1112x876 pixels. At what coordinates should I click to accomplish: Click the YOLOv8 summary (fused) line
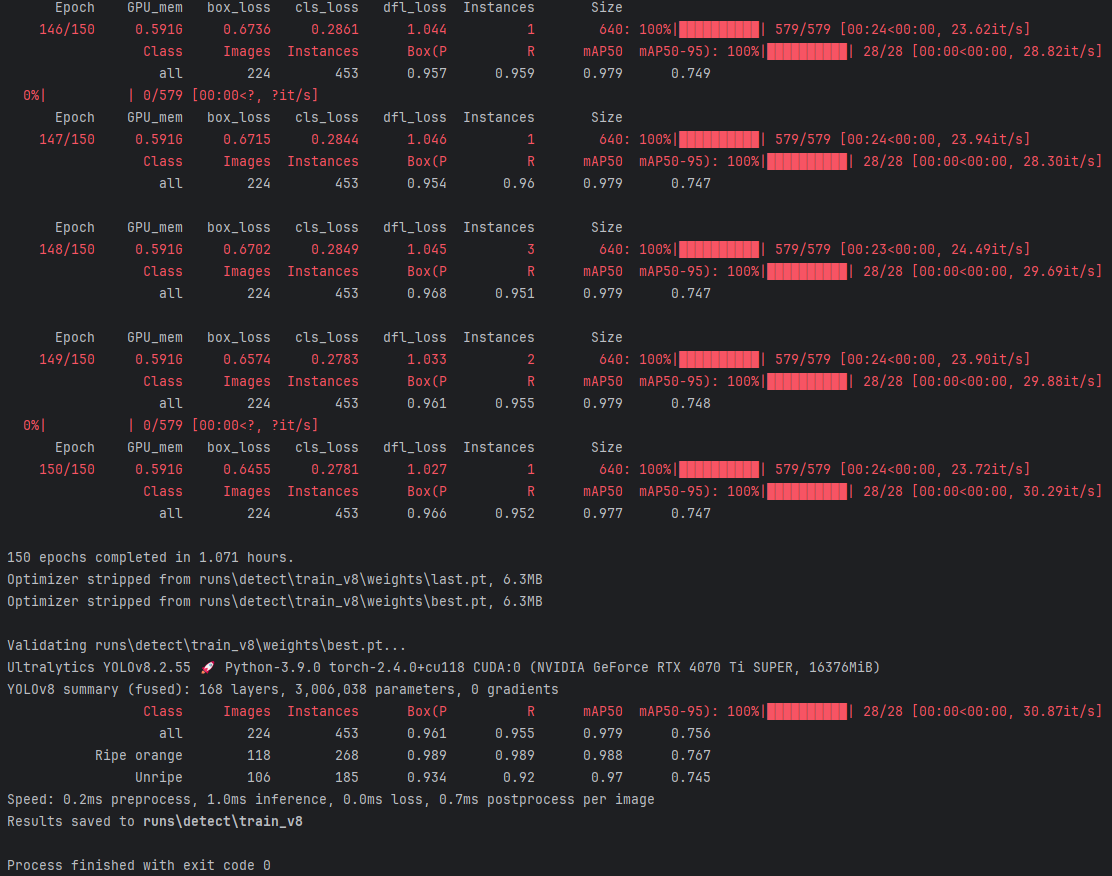(283, 689)
